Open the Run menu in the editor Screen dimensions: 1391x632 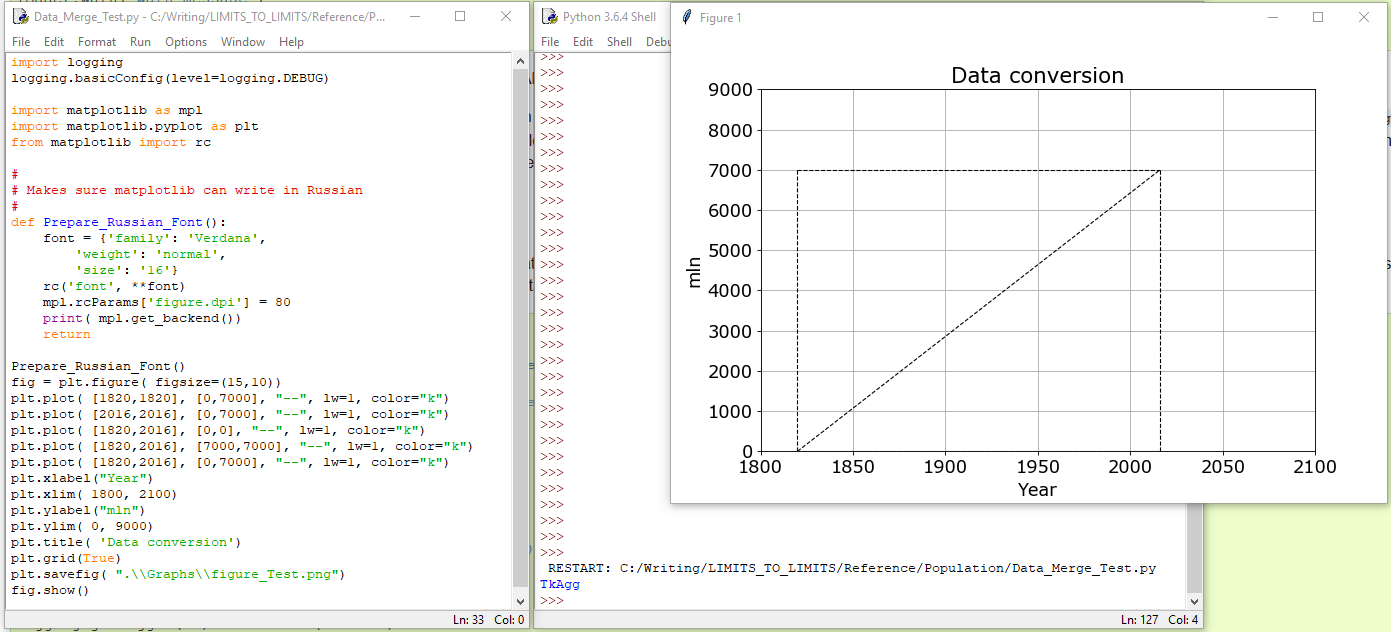coord(140,42)
